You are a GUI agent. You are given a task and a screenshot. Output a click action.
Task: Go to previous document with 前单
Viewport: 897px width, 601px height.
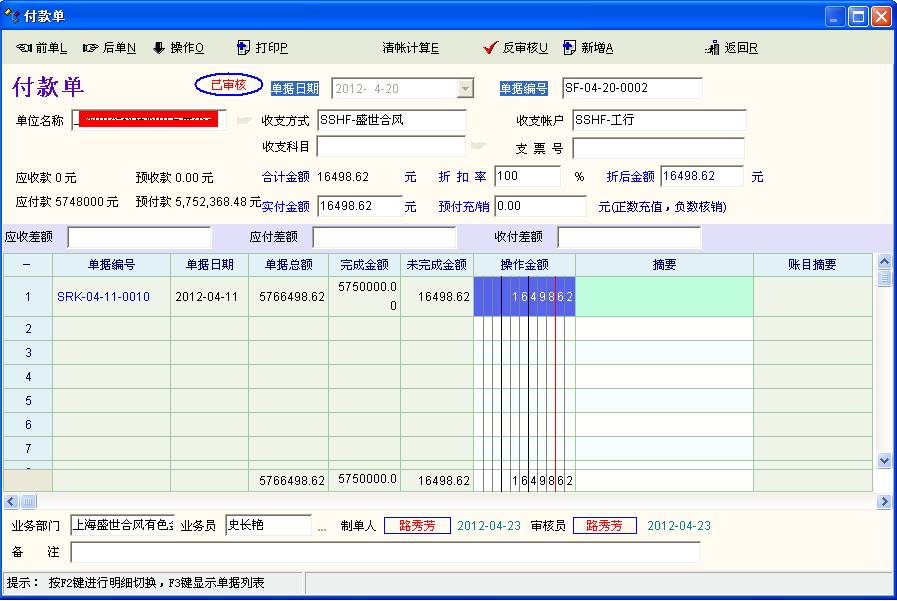pyautogui.click(x=42, y=48)
